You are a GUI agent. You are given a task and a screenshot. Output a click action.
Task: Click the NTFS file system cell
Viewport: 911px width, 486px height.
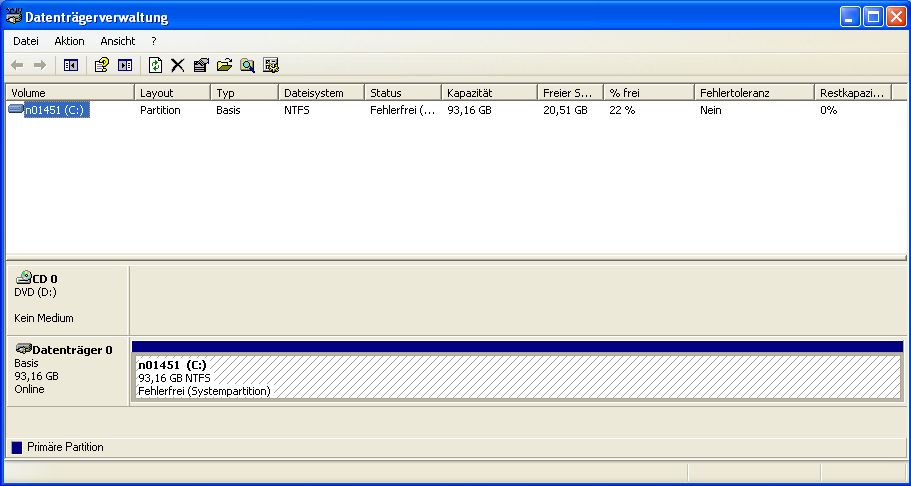pyautogui.click(x=297, y=110)
